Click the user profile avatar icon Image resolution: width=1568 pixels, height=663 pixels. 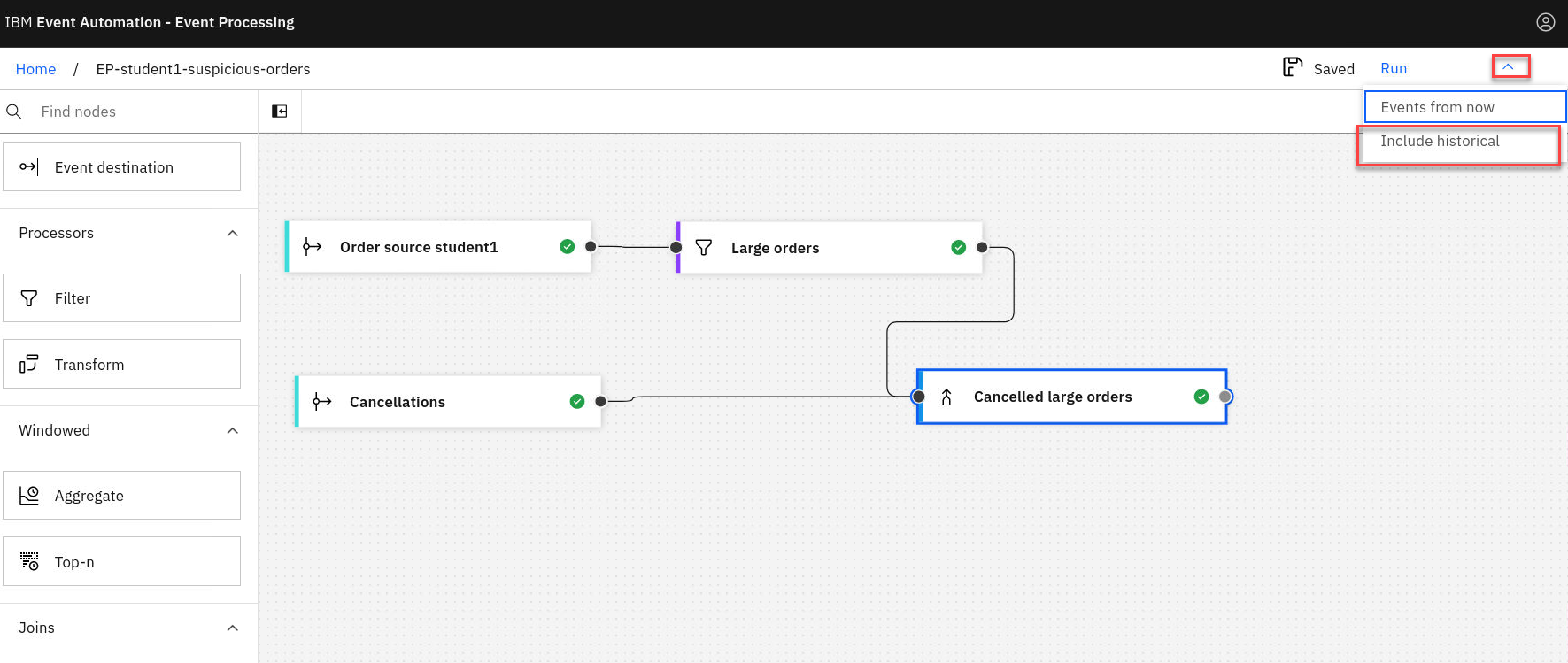(1545, 22)
